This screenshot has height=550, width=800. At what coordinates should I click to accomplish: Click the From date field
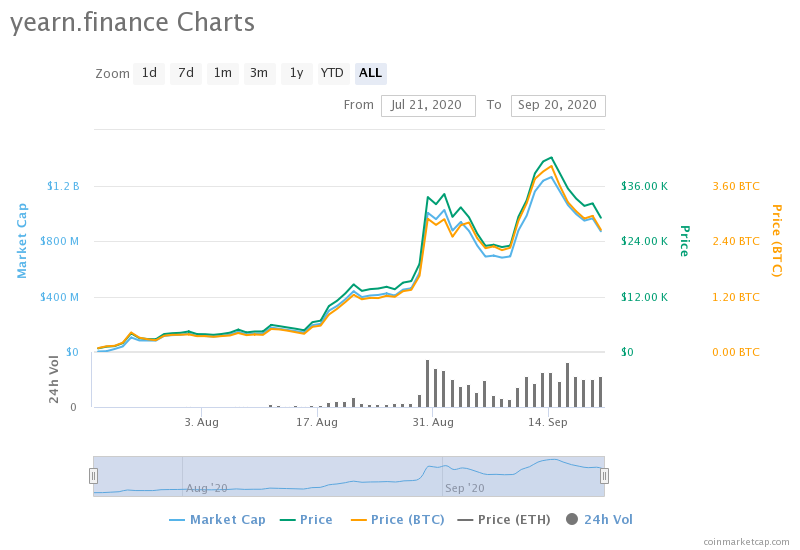(428, 106)
